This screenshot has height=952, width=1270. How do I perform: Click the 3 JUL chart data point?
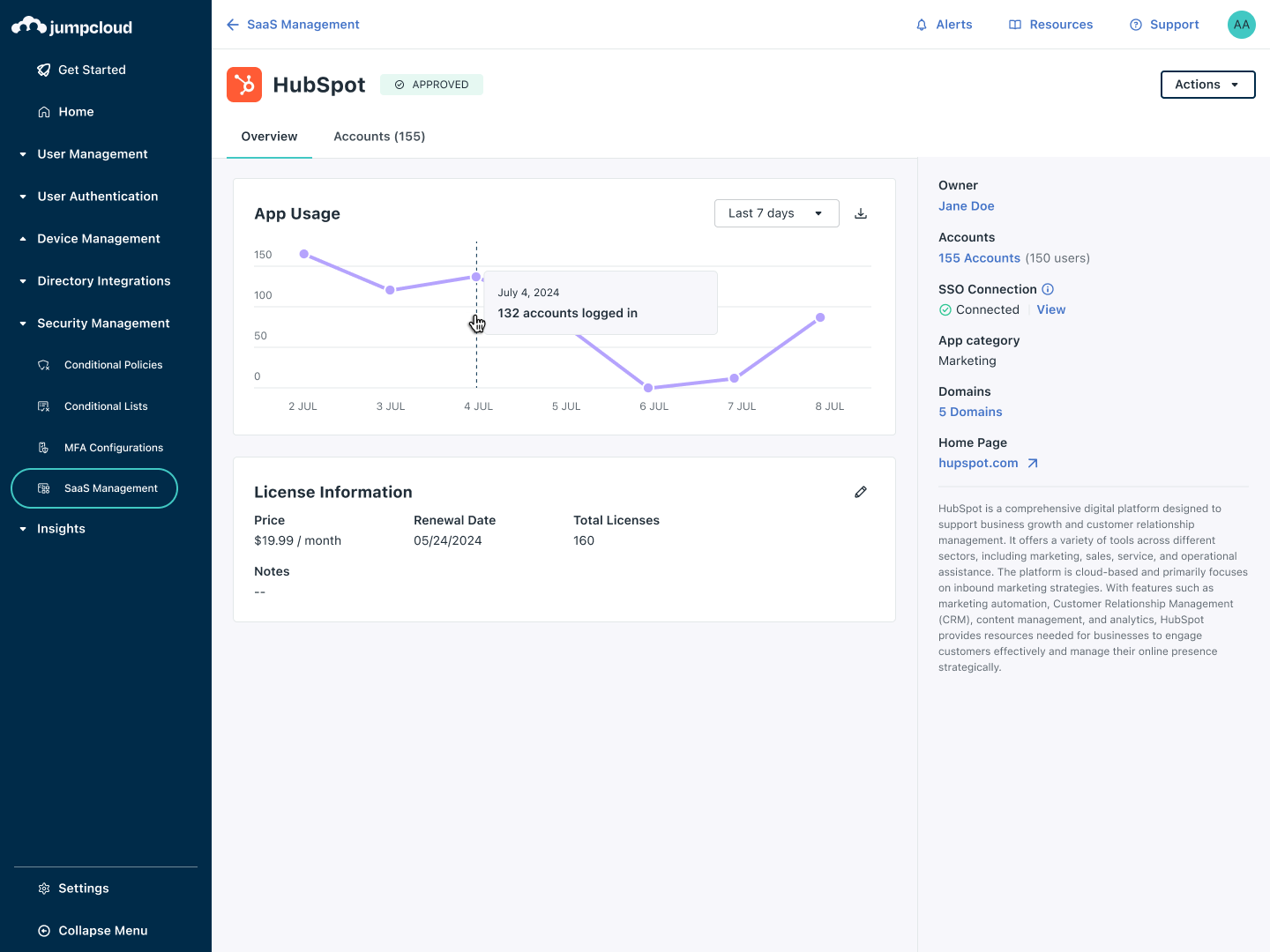pyautogui.click(x=390, y=290)
